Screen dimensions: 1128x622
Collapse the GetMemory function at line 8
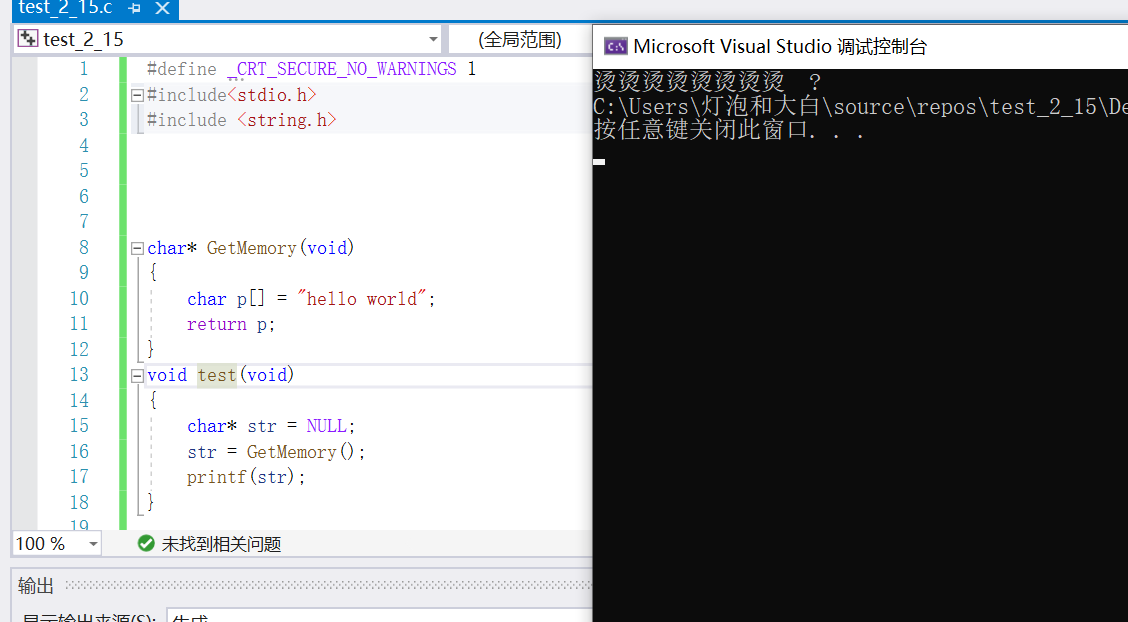click(137, 248)
